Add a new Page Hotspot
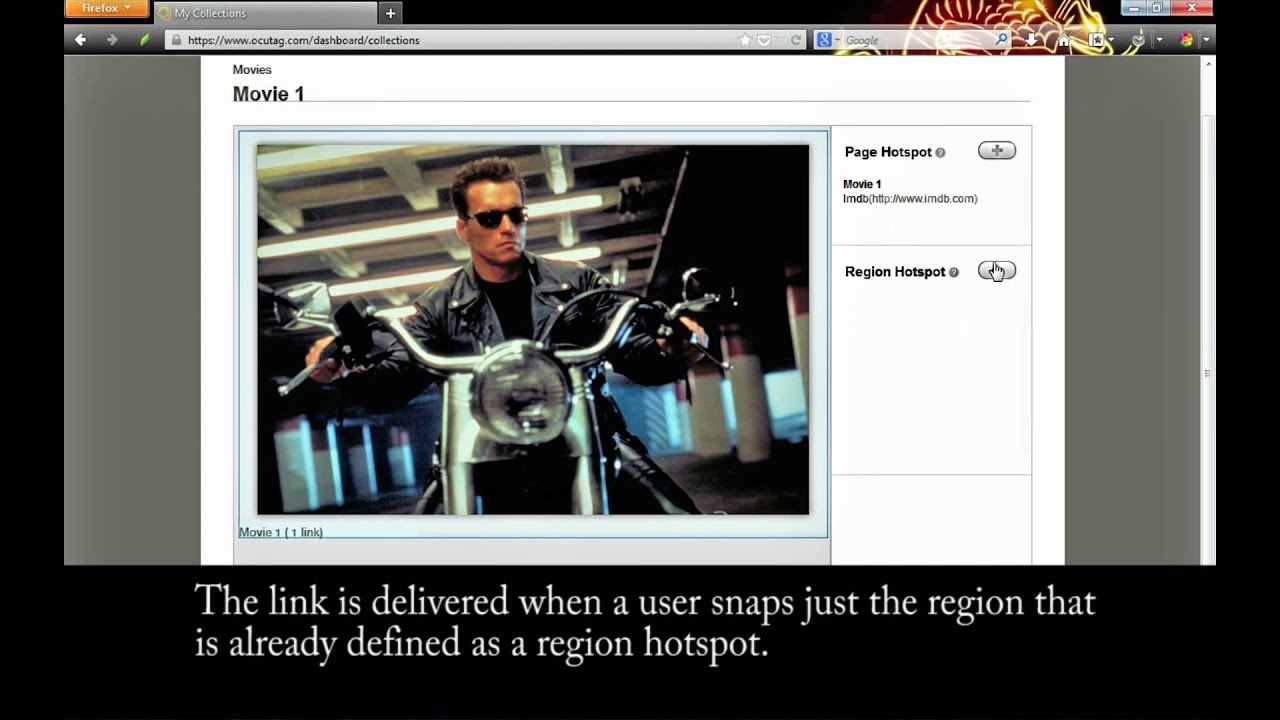The height and width of the screenshot is (720, 1280). tap(997, 151)
